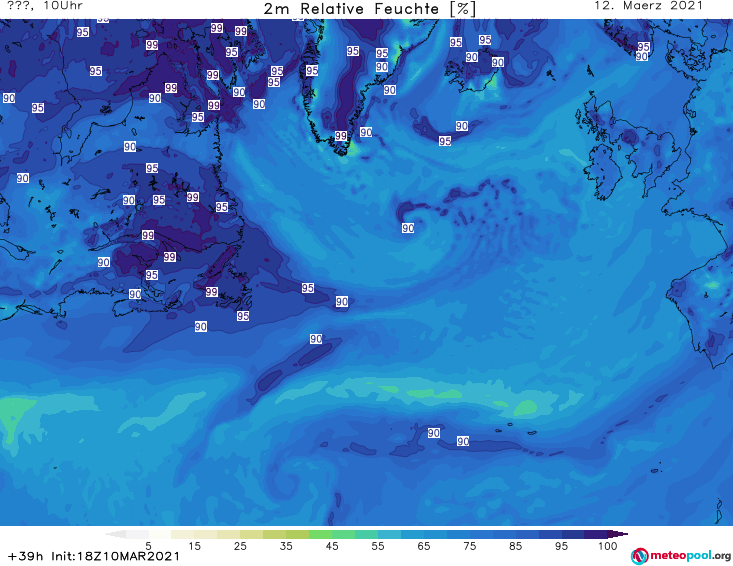
Task: Click the '55' tick label on the color bar
Action: 378,546
